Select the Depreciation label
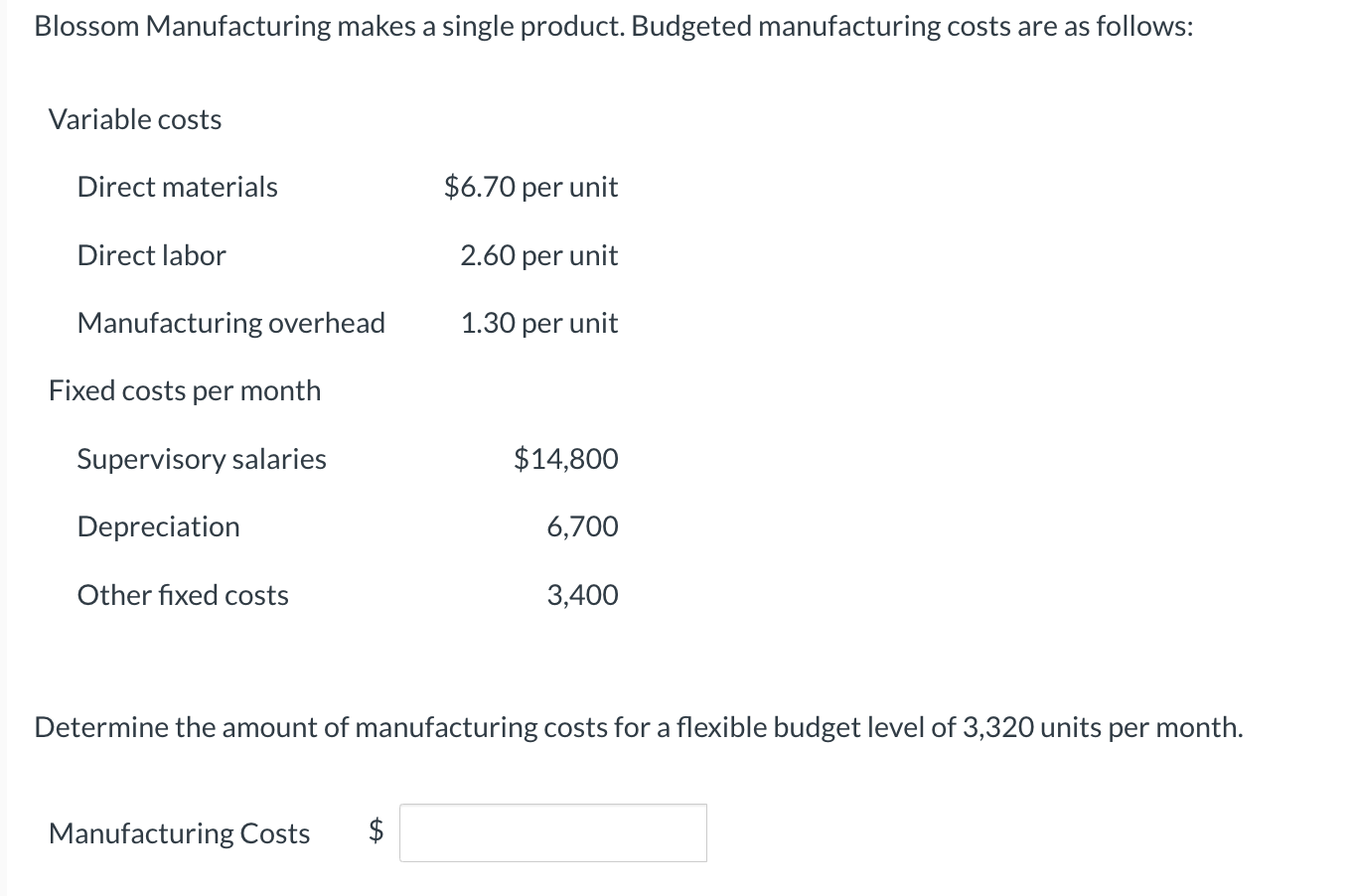 pos(158,526)
